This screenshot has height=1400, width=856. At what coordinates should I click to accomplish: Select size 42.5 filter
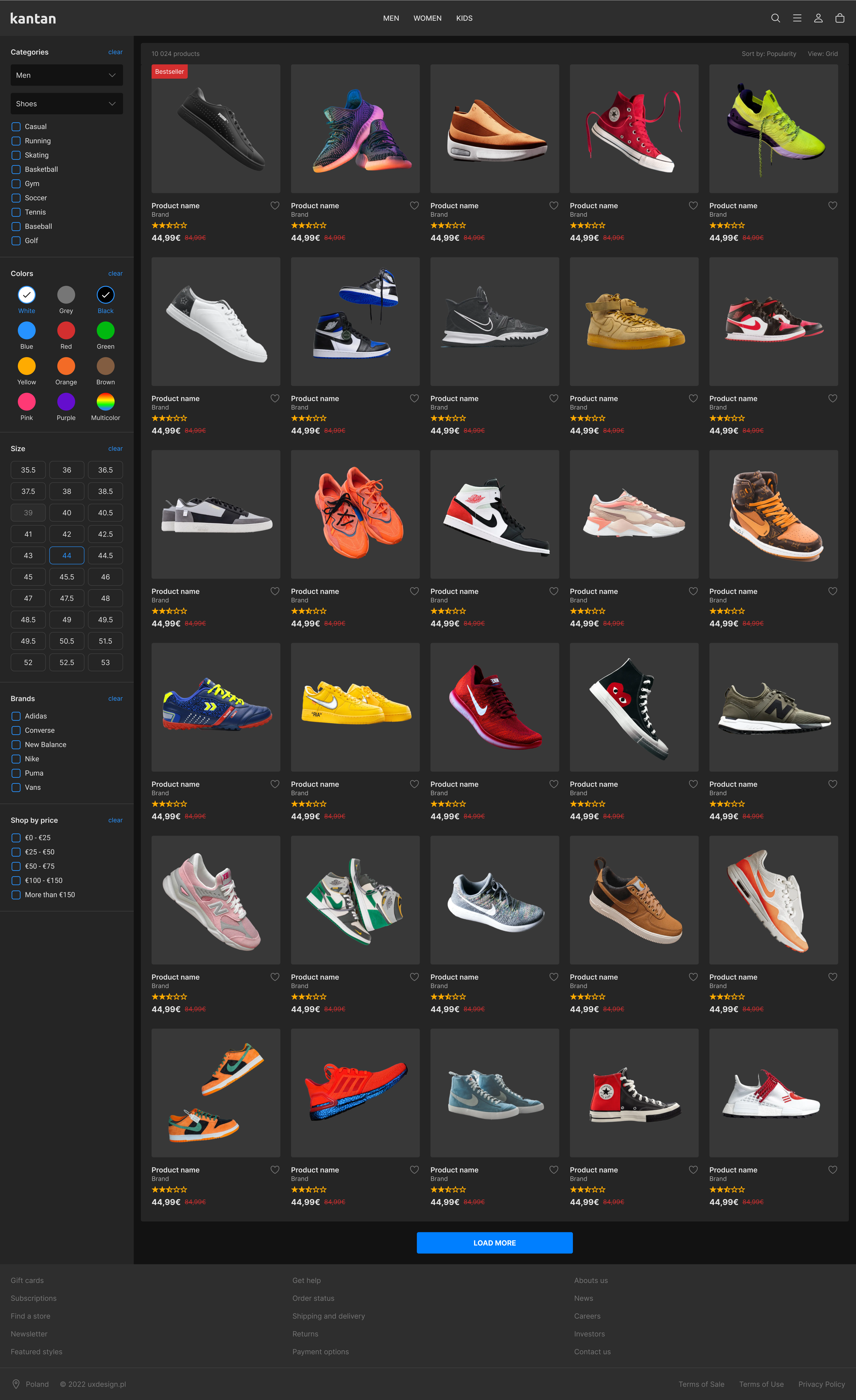point(105,534)
